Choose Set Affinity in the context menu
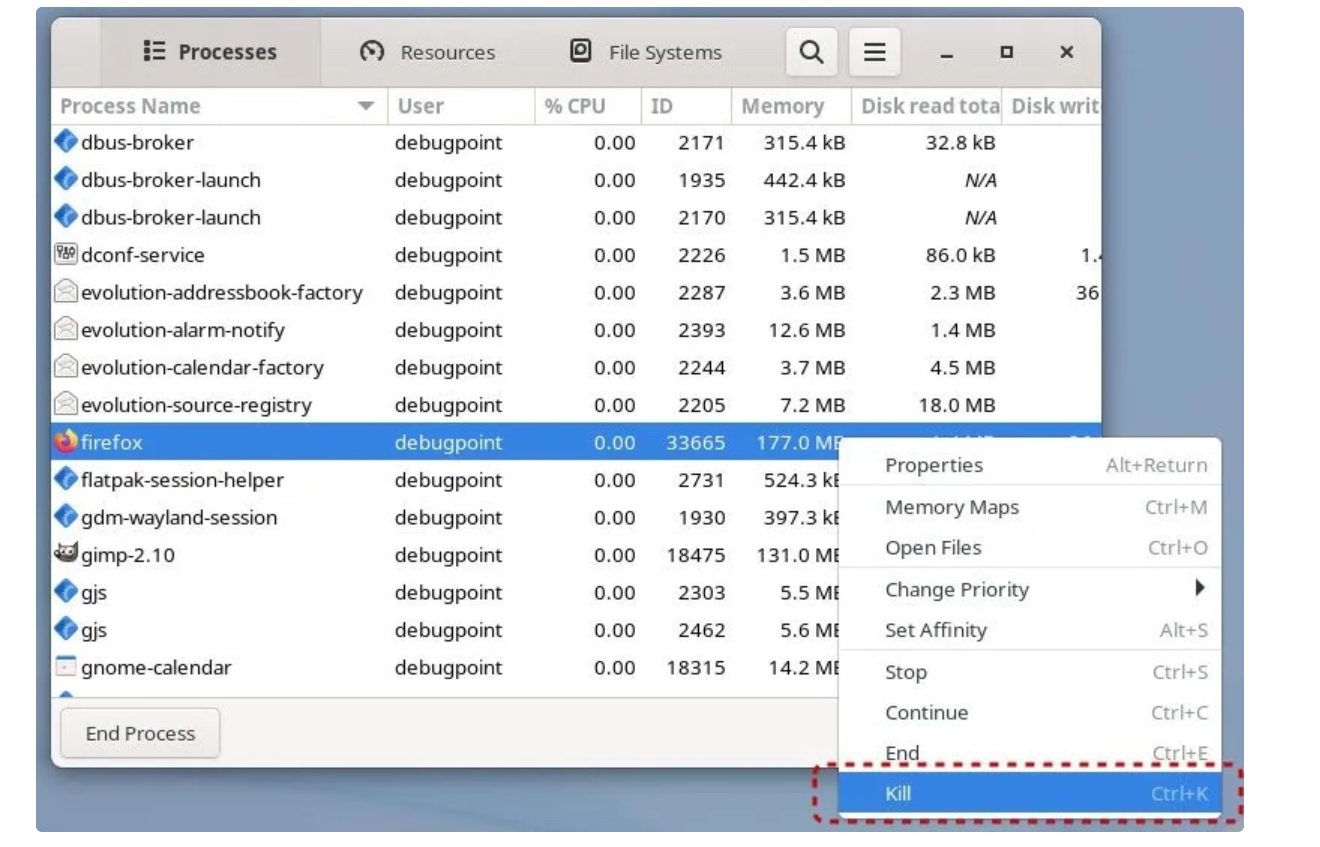This screenshot has width=1320, height=847. pyautogui.click(x=1029, y=630)
